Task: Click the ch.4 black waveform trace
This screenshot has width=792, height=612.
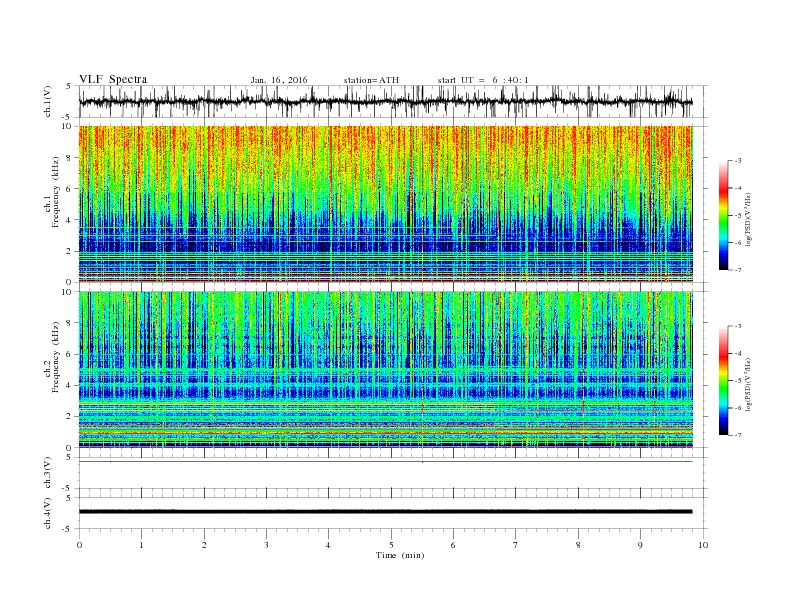Action: 385,512
